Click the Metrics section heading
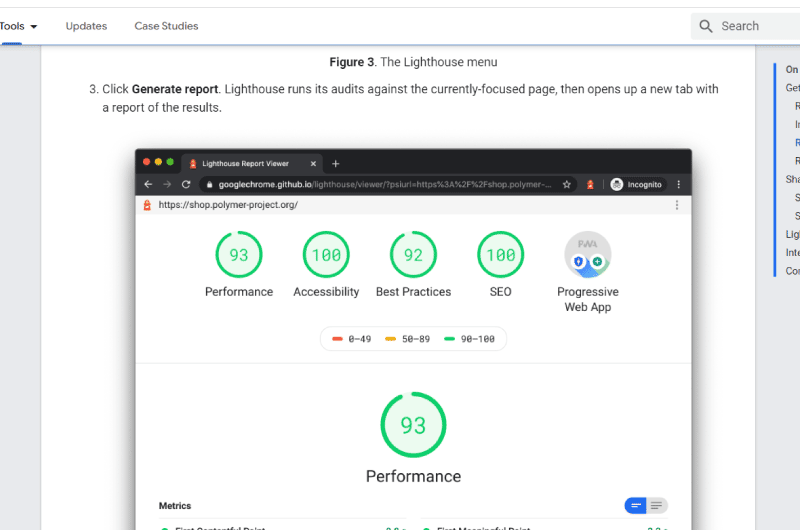 (x=175, y=506)
